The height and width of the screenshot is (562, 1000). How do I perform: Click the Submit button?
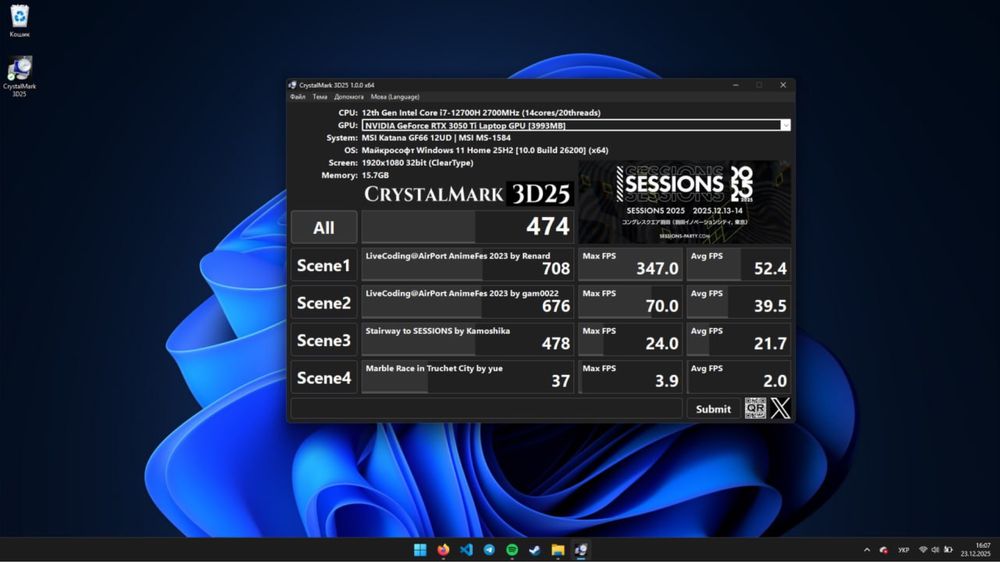point(714,409)
